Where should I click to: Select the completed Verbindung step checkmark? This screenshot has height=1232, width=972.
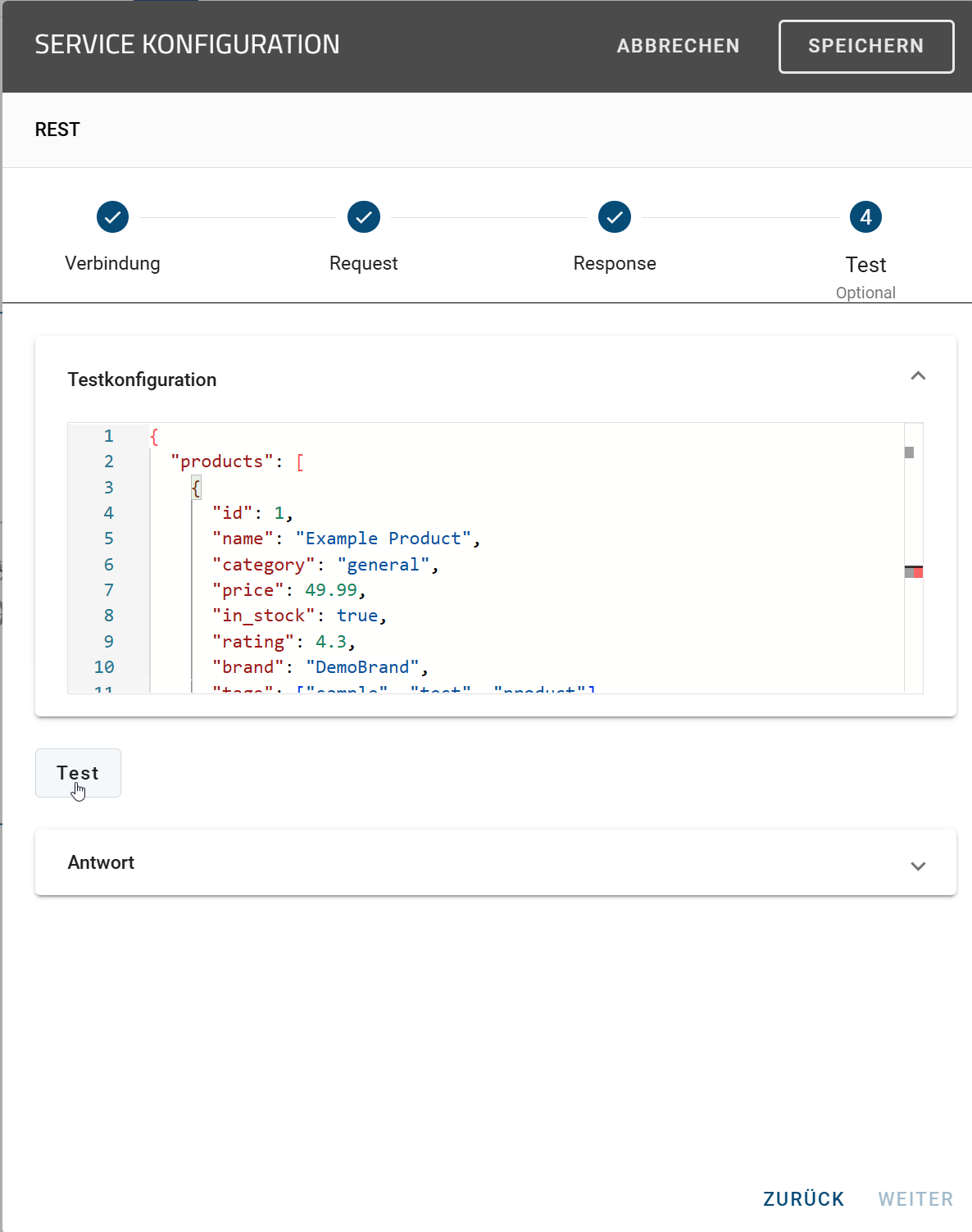(112, 217)
